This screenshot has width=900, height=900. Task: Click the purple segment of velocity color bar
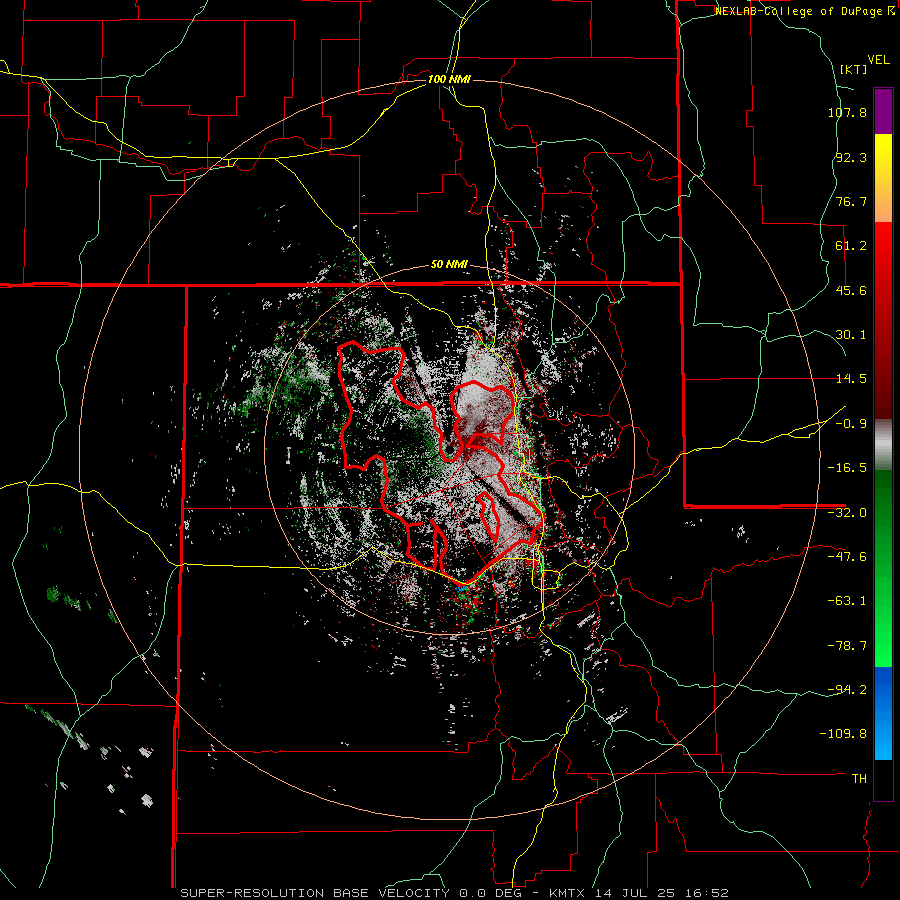883,112
